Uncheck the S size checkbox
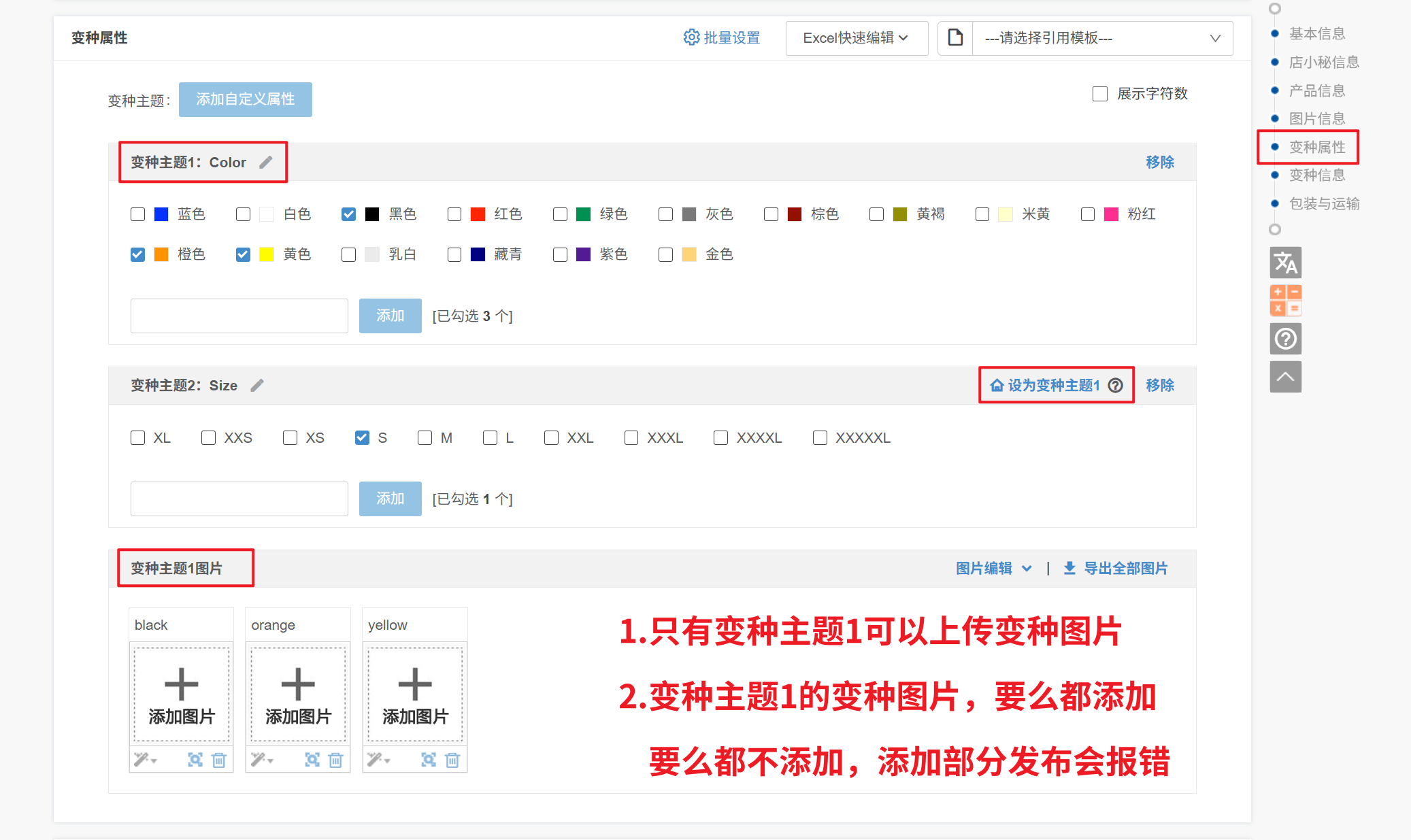The width and height of the screenshot is (1411, 840). pos(362,438)
